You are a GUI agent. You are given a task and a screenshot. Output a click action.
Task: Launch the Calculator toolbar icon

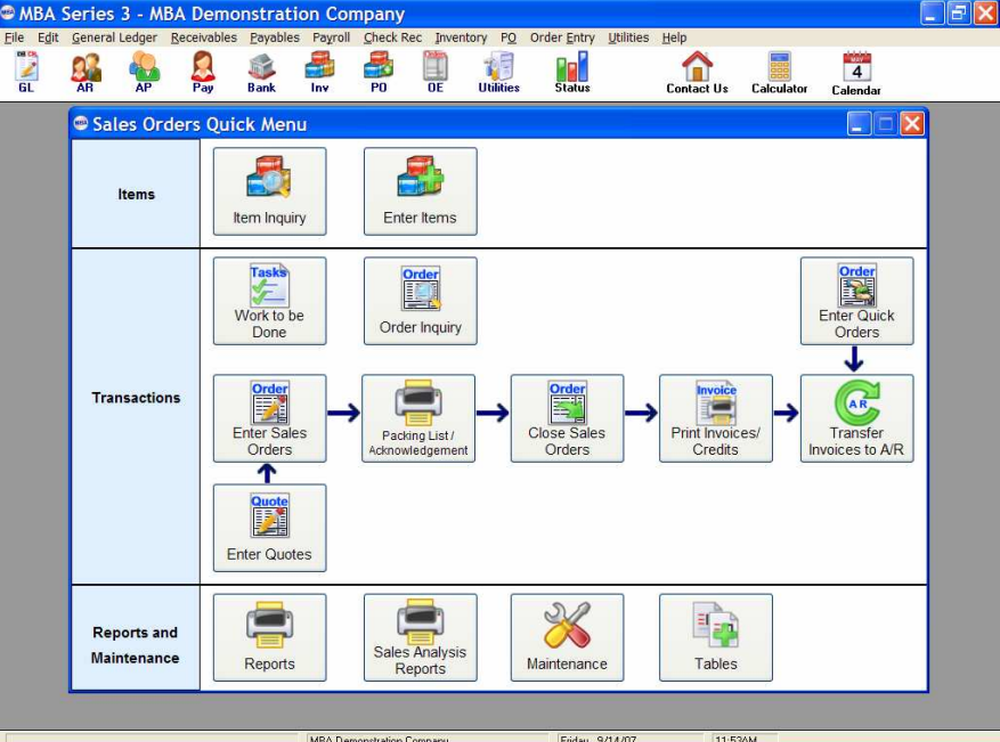click(x=779, y=73)
